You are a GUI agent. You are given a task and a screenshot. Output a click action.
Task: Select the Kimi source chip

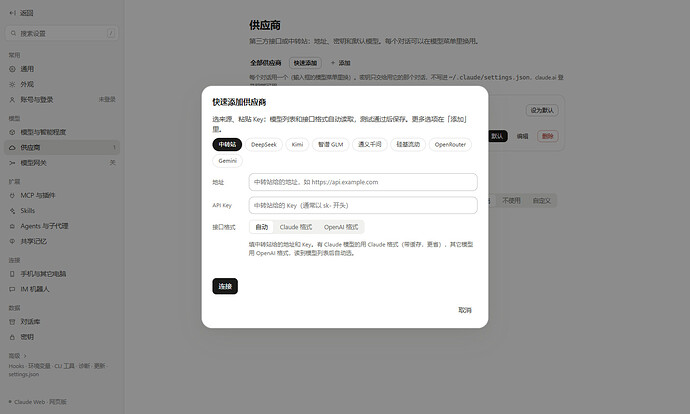[x=297, y=144]
